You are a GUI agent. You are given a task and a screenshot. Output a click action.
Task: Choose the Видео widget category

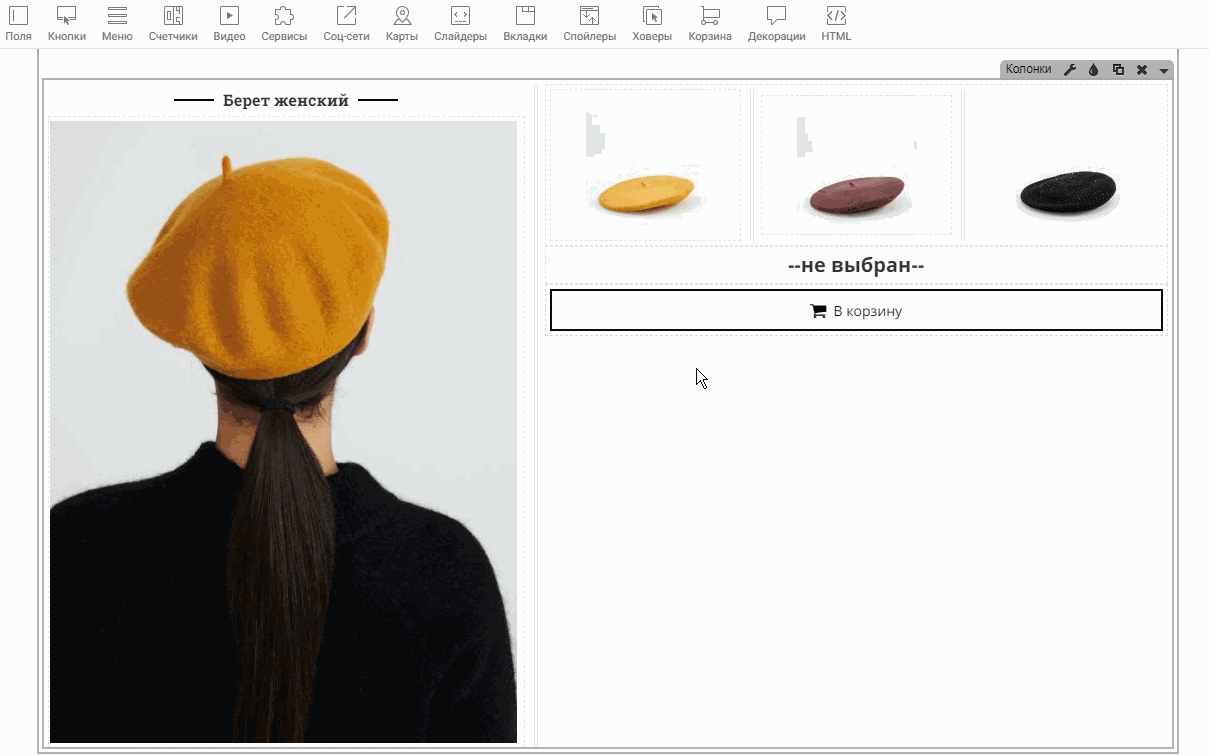pyautogui.click(x=229, y=23)
